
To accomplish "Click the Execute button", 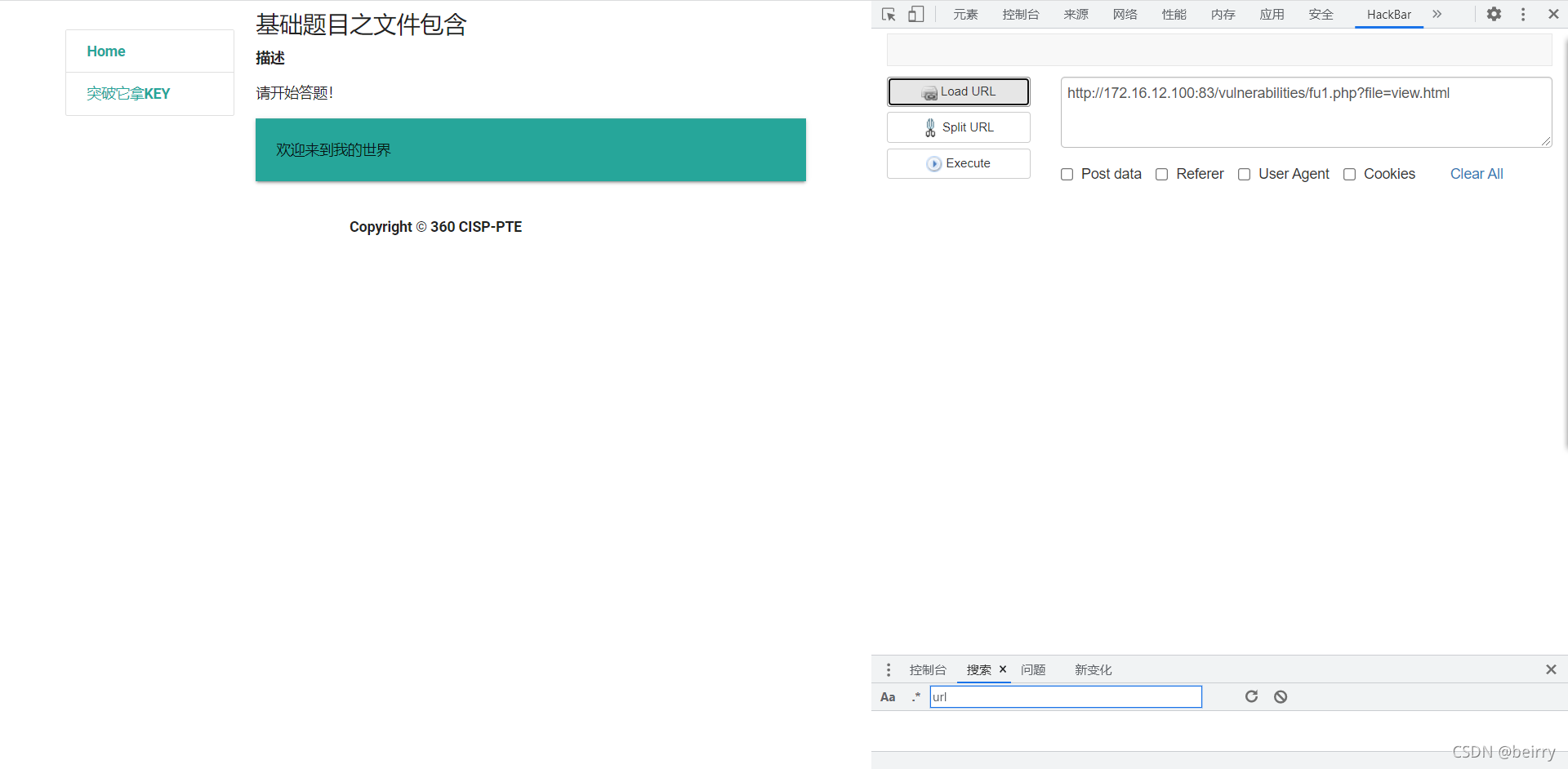I will 959,163.
